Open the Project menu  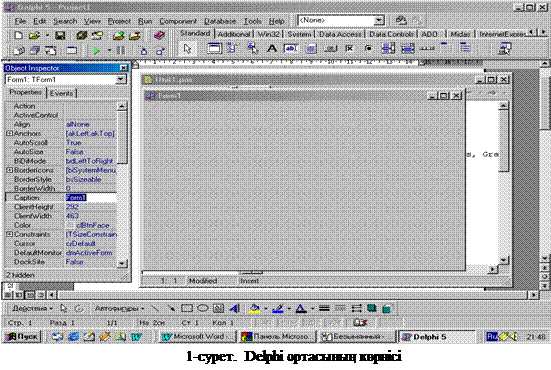pyautogui.click(x=119, y=21)
